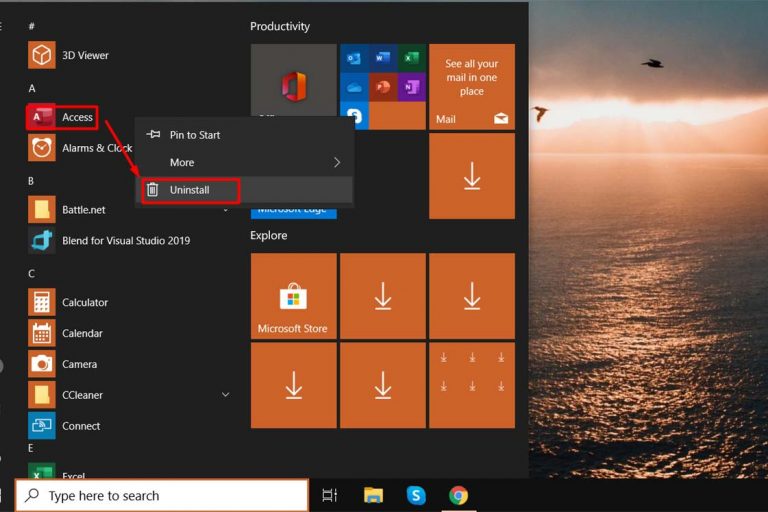Click the Battle.net folder icon
The image size is (768, 512).
42,209
